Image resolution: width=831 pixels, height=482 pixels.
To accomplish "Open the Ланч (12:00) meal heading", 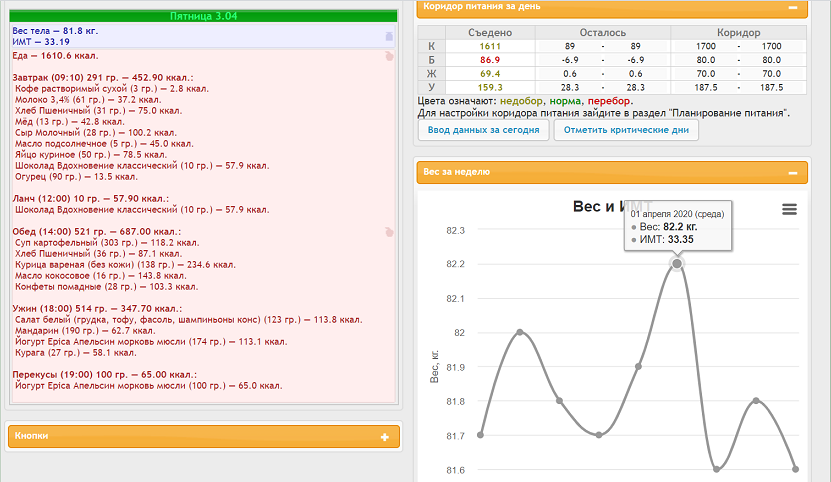I will click(x=91, y=199).
